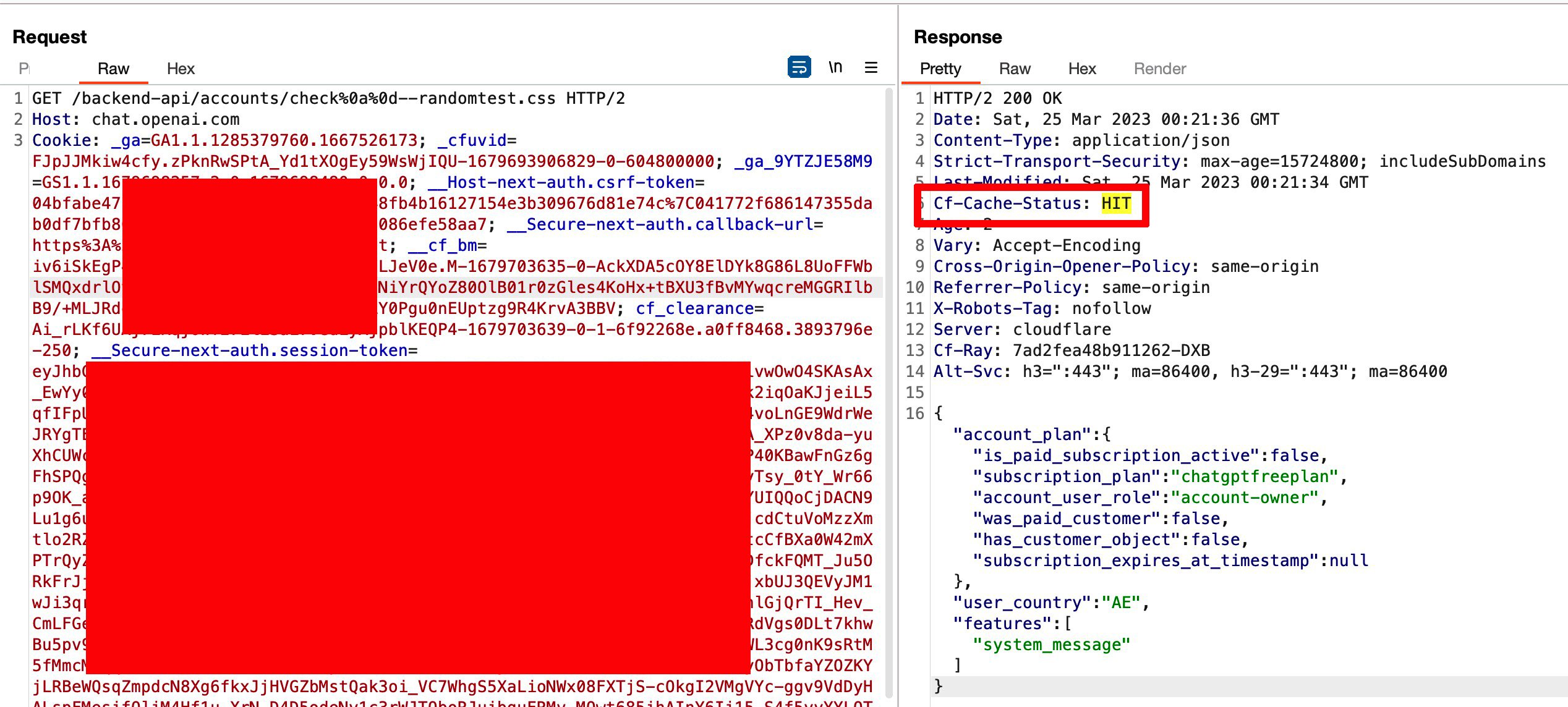Click the GET request line with randomtest.css
Viewport: 1568px width, 707px height.
328,98
